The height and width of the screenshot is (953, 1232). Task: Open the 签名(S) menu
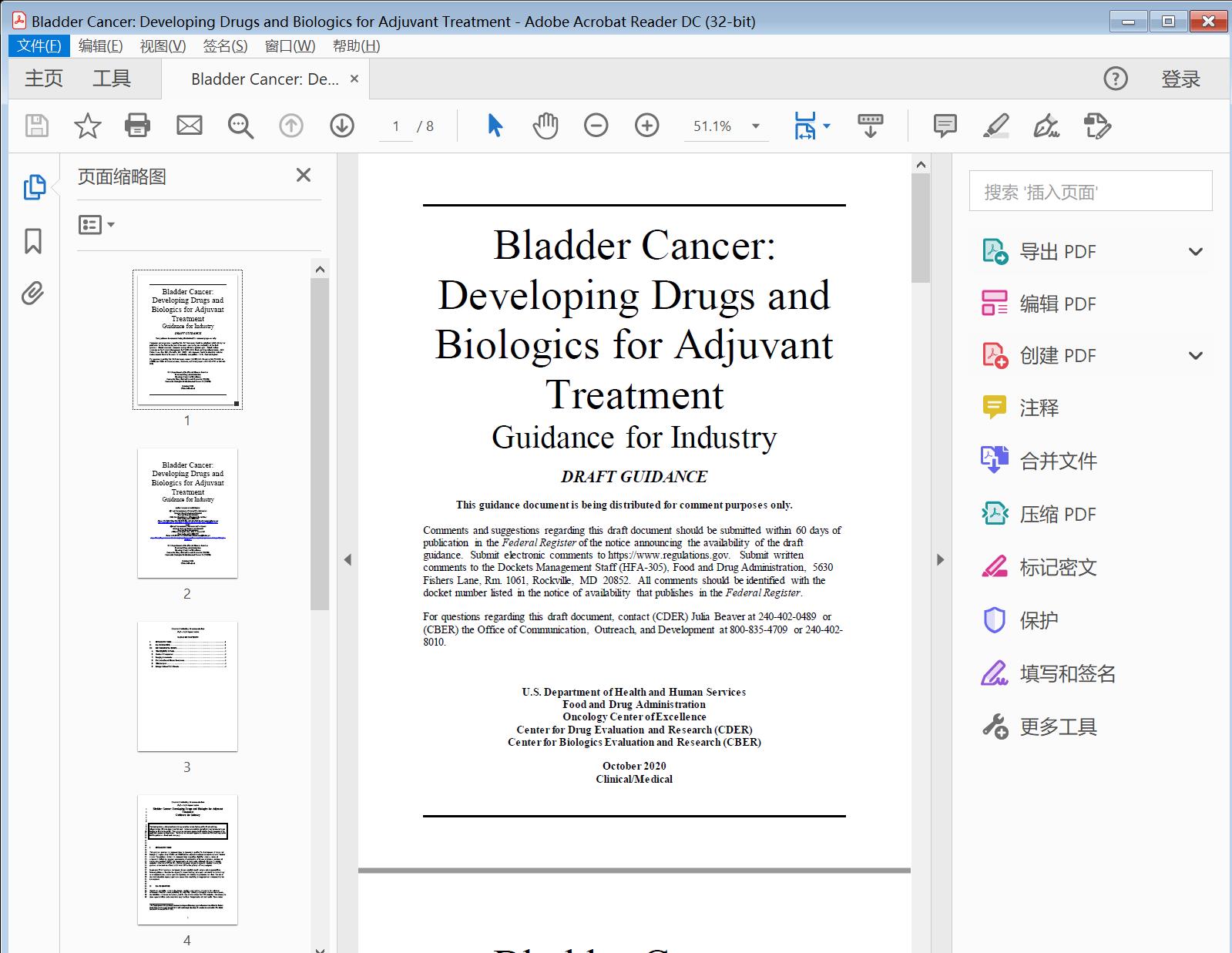point(225,45)
